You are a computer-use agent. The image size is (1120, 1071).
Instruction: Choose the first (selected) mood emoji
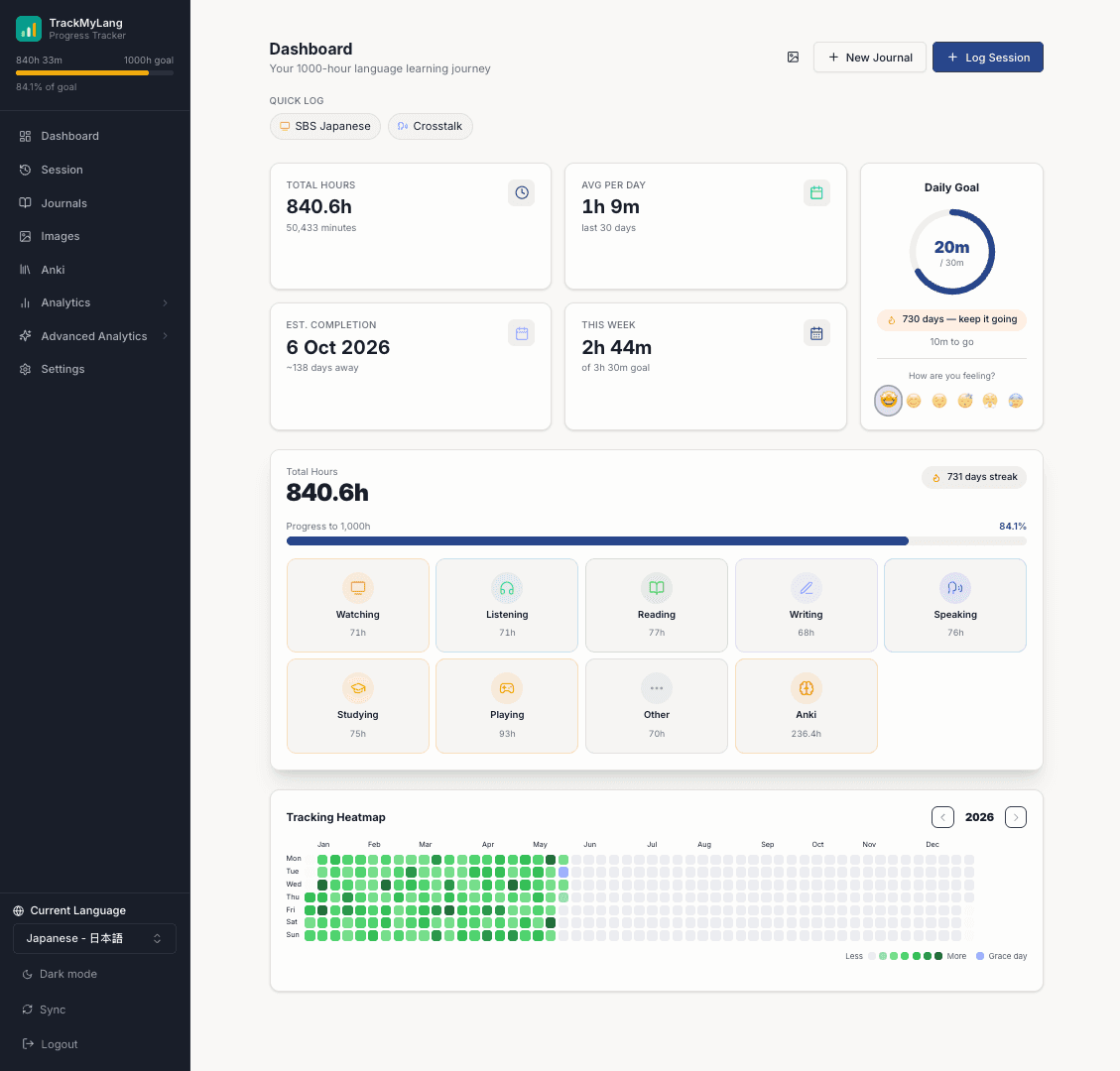pos(888,400)
